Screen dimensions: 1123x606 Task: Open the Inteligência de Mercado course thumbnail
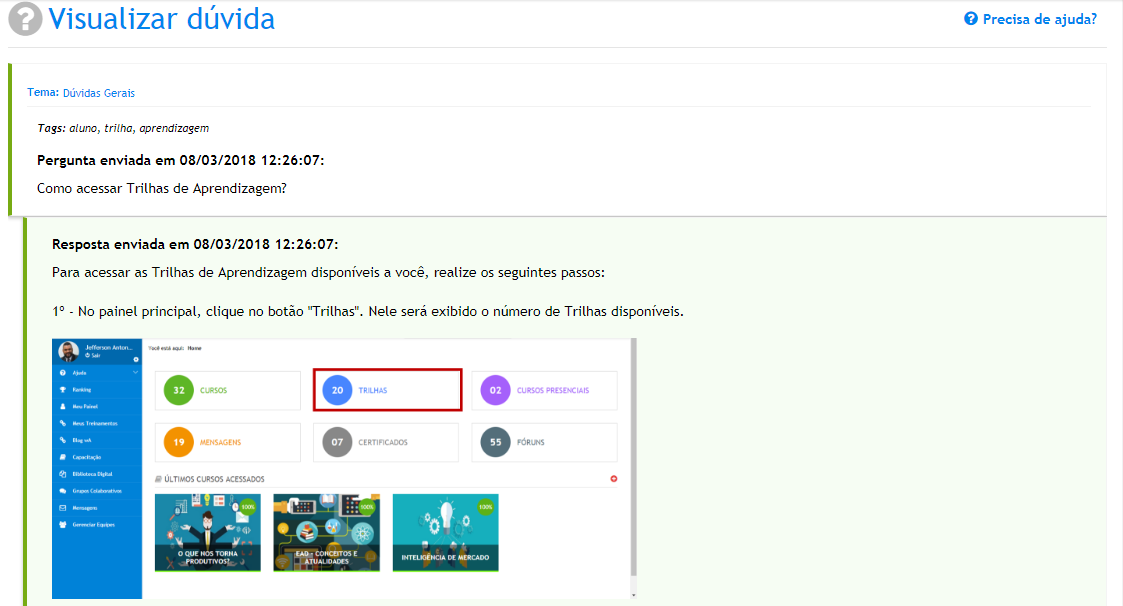445,532
